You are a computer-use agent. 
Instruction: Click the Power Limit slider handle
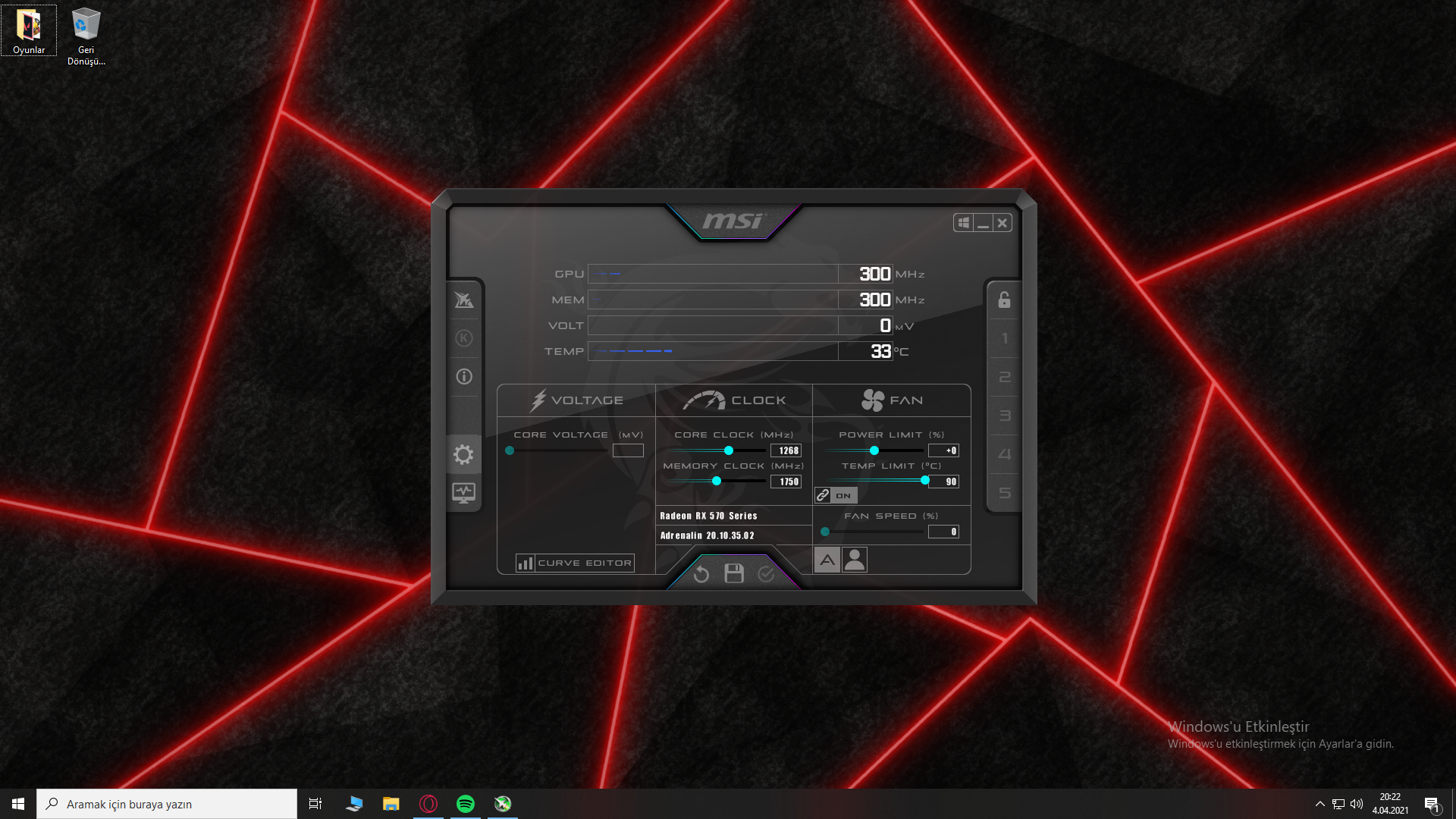(x=875, y=450)
